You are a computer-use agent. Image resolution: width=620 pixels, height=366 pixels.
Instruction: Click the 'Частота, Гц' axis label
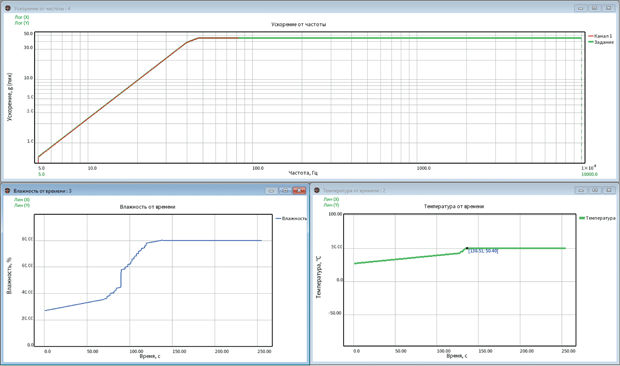click(x=303, y=173)
